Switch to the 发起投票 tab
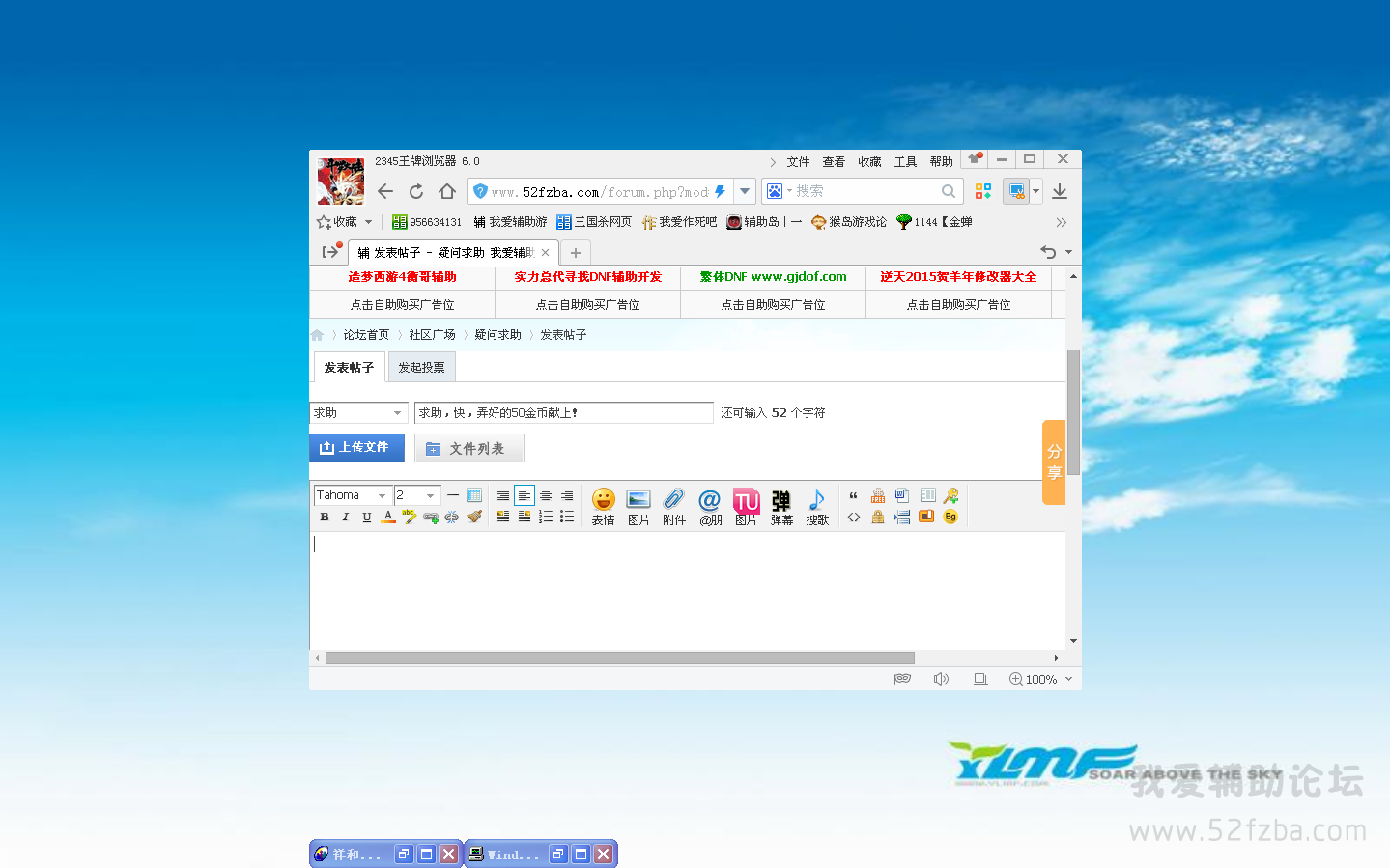Viewport: 1390px width, 868px height. pos(421,368)
